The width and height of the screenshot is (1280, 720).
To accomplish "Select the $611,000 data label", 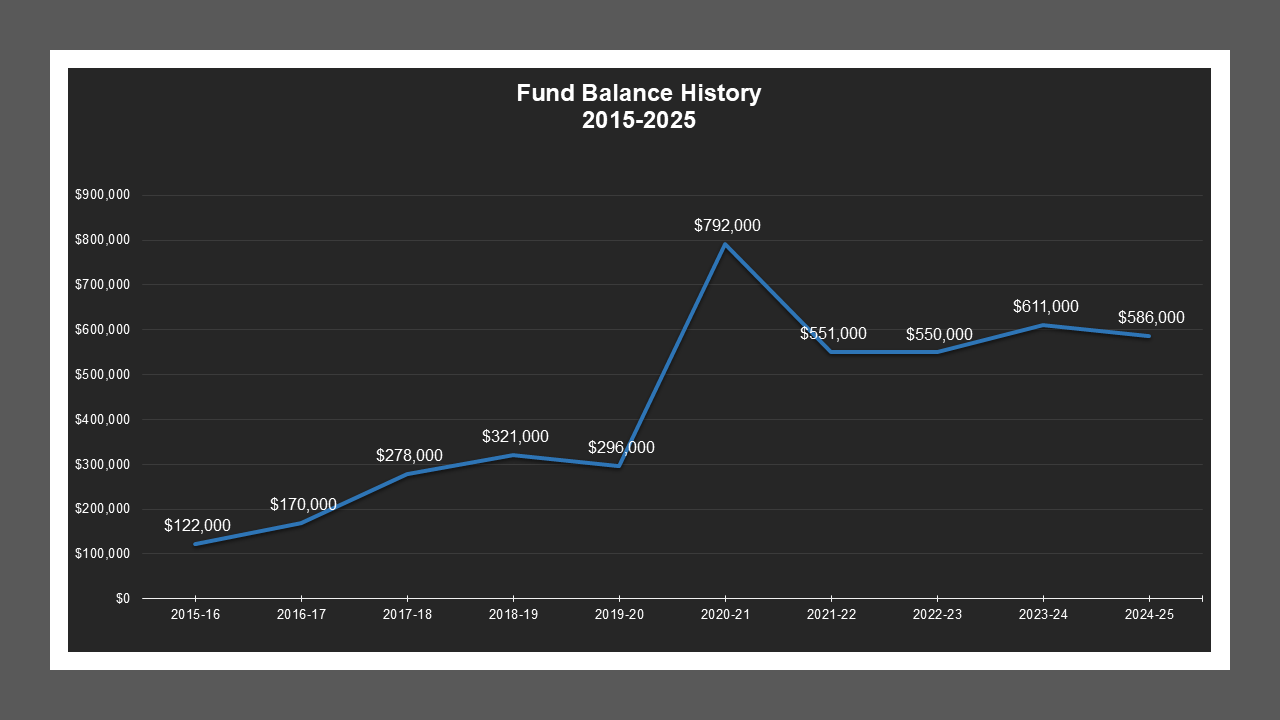I will 1045,307.
